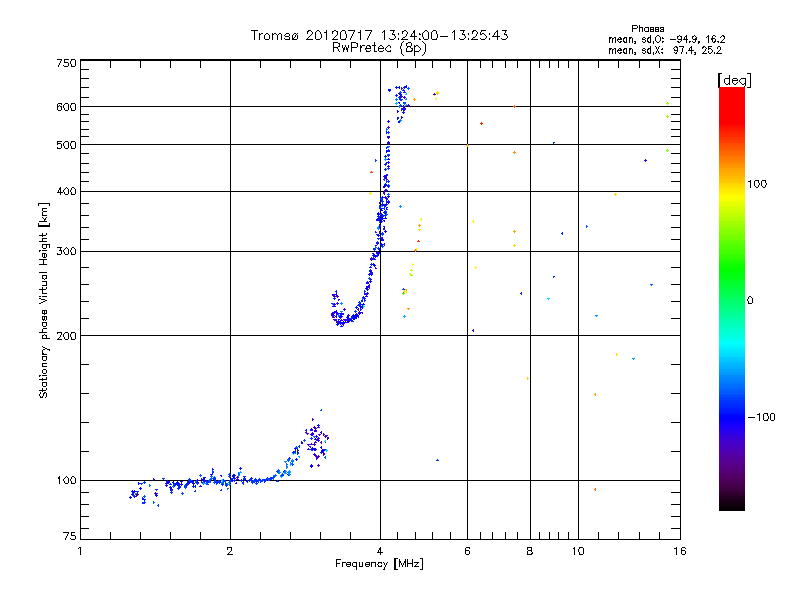Click the colorbar tick label '0'
The width and height of the screenshot is (800, 600).
click(x=750, y=301)
